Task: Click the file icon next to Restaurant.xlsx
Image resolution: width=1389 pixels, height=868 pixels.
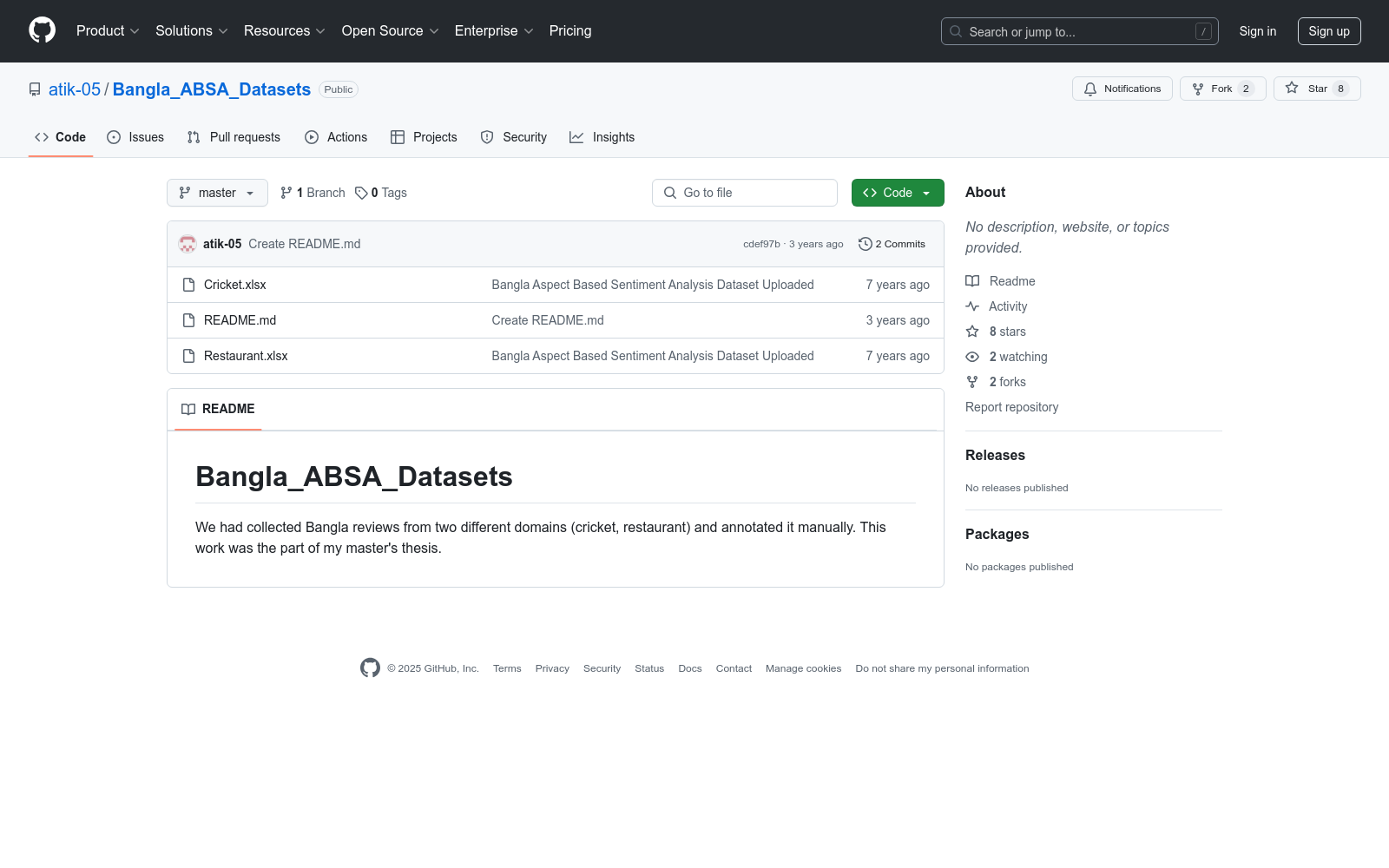Action: coord(188,356)
